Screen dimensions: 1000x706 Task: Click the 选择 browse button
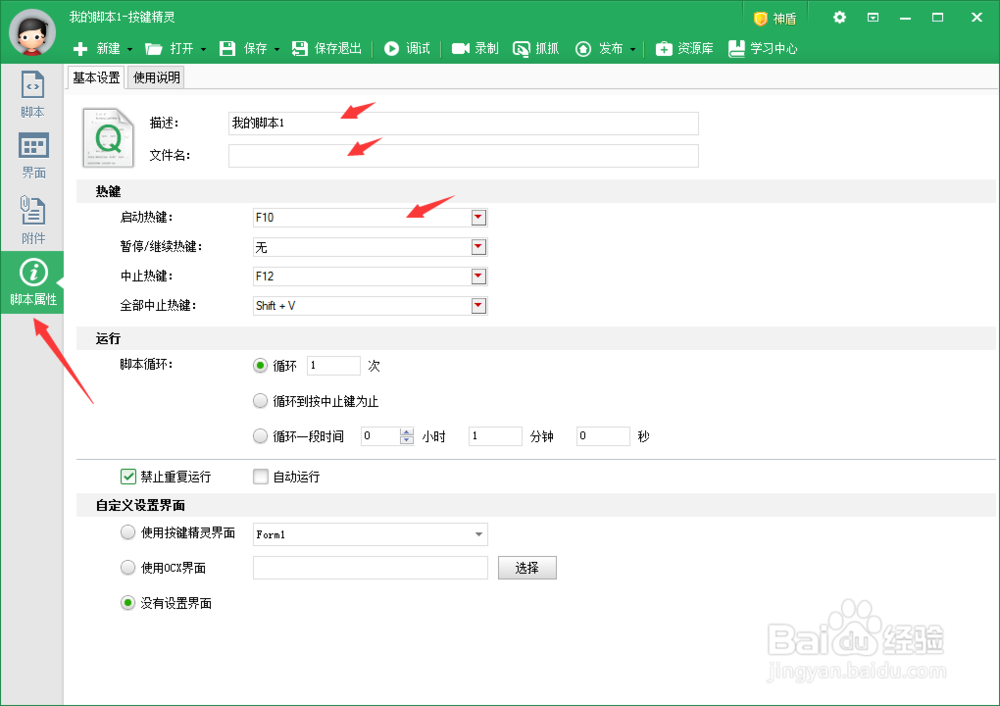pyautogui.click(x=527, y=568)
